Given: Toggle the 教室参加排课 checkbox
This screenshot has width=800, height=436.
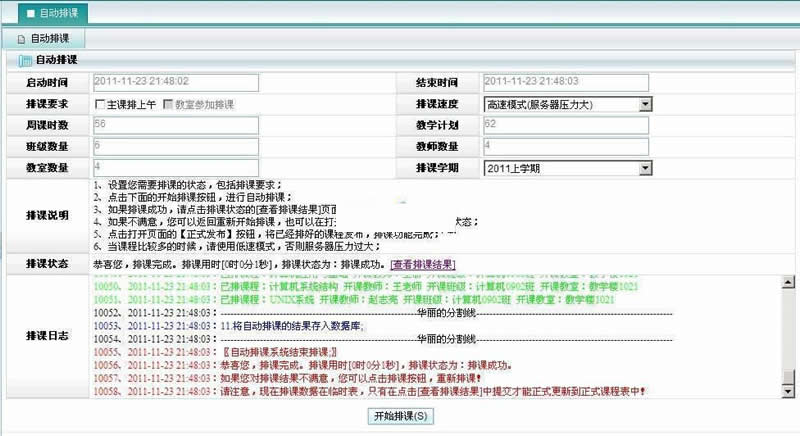Looking at the screenshot, I should [x=167, y=104].
